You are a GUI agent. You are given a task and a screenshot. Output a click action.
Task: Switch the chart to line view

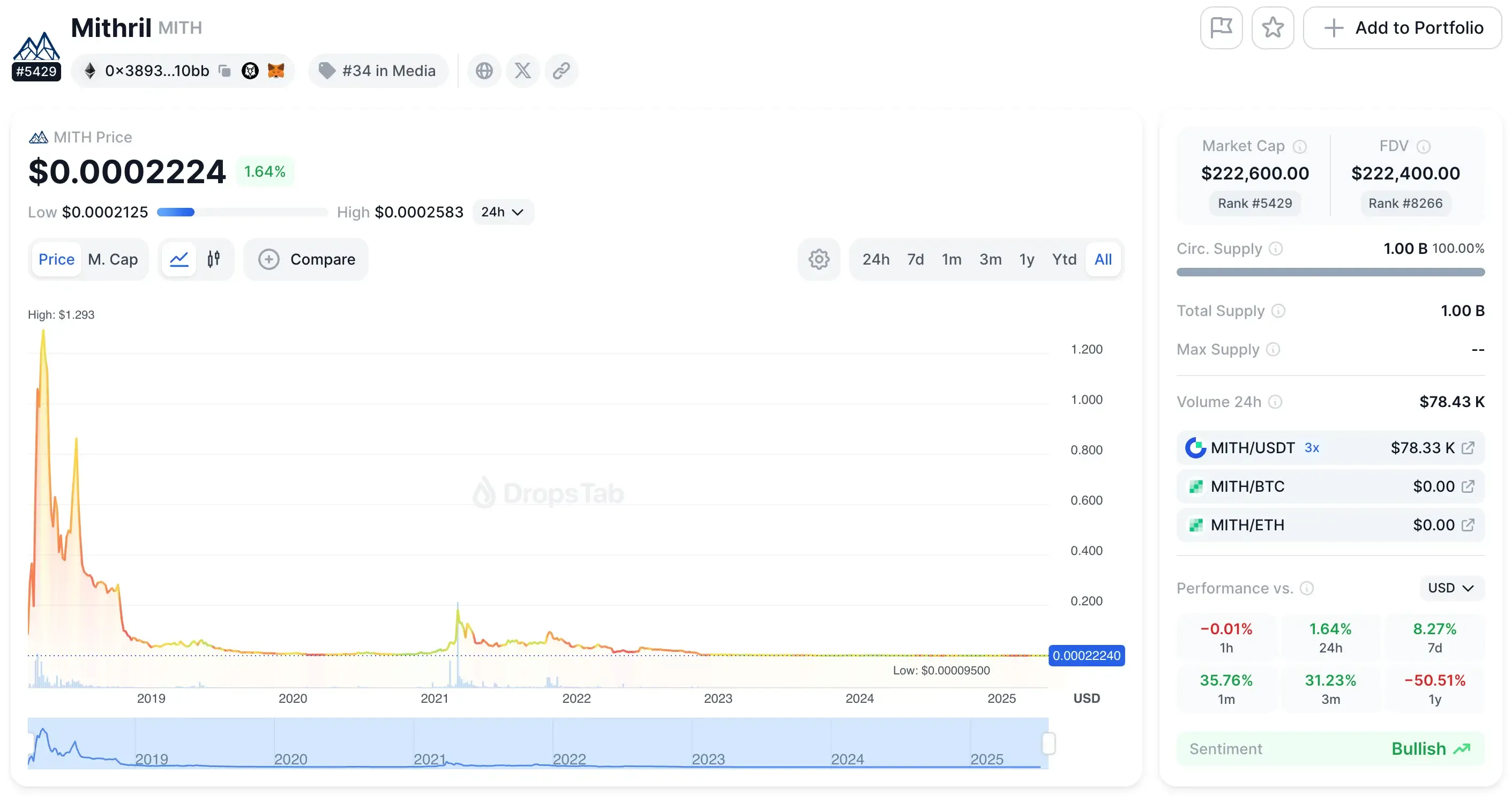(x=179, y=259)
